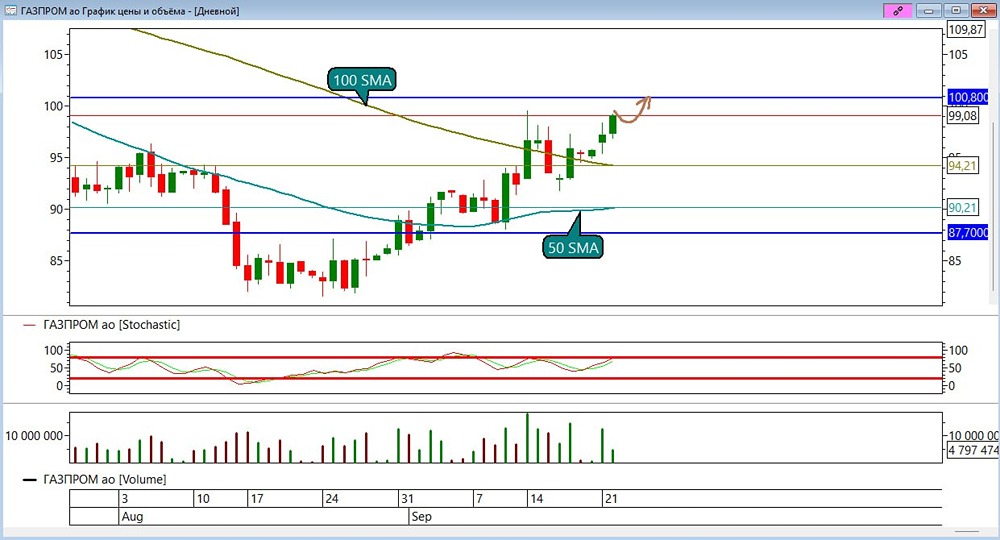Click date 3 on the time axis
Screen dimensions: 1000x540
pos(125,499)
